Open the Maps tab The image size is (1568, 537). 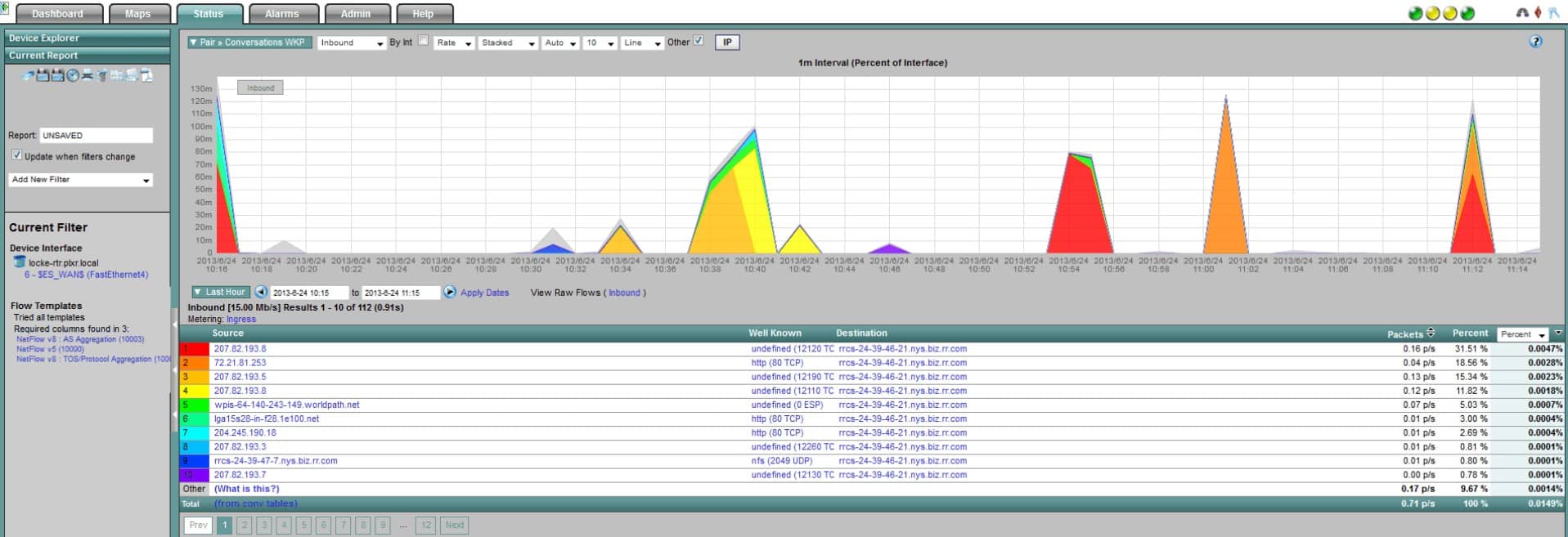[x=137, y=14]
